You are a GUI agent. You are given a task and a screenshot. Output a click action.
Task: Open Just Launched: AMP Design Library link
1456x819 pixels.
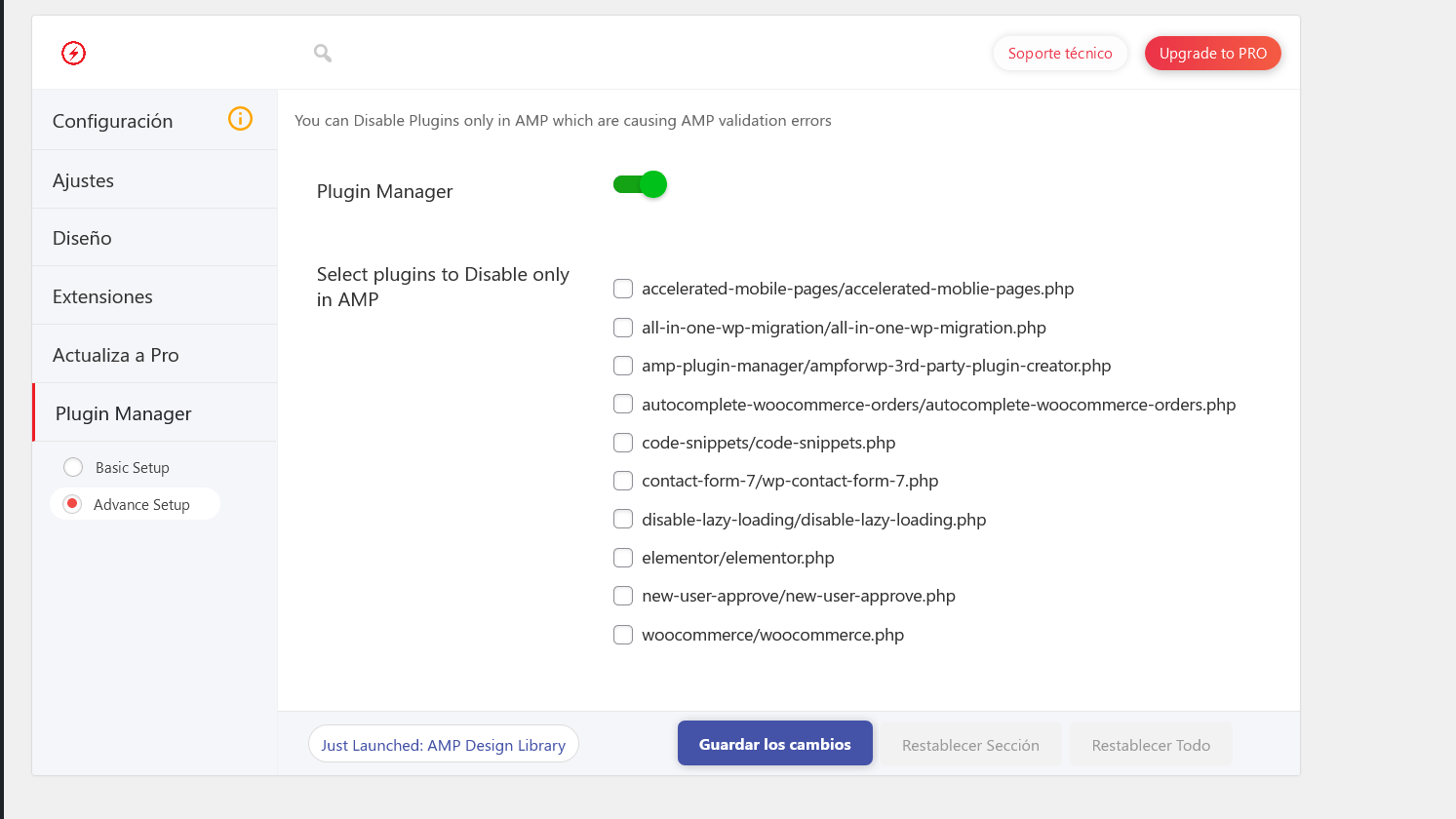444,745
